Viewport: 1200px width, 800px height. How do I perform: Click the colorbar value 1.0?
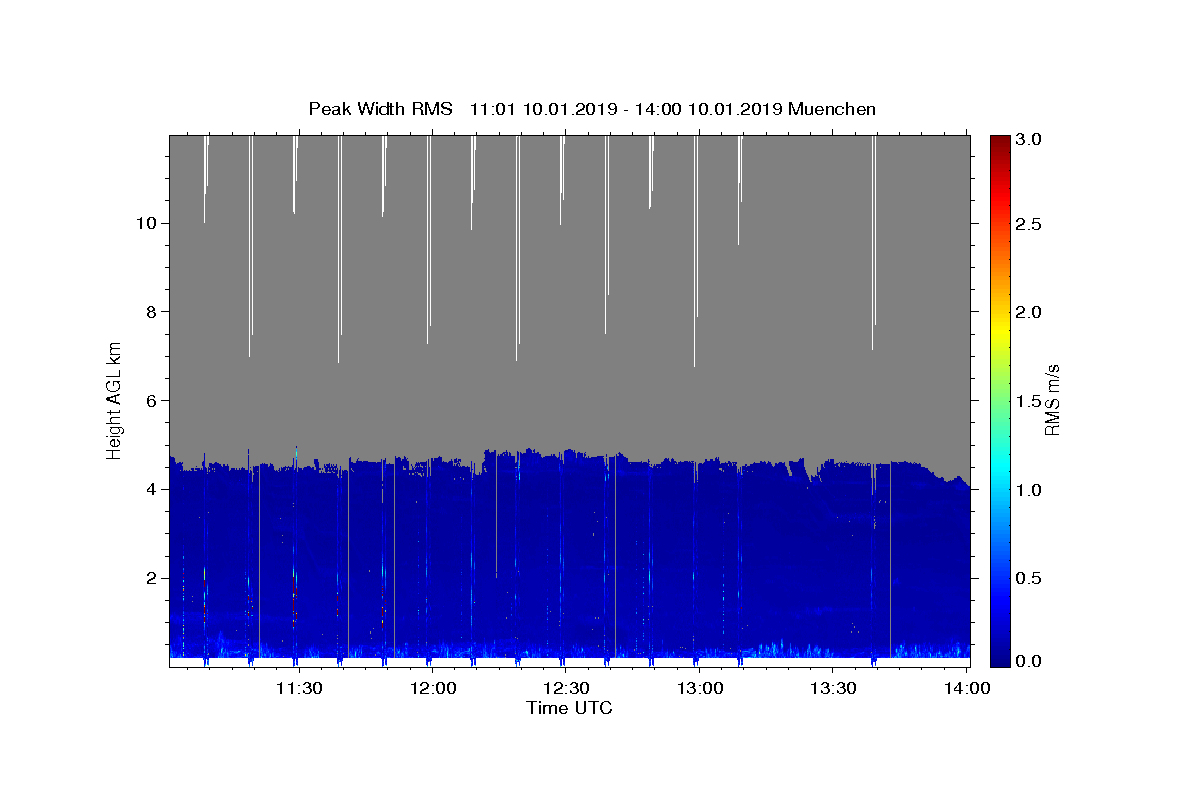click(1029, 490)
